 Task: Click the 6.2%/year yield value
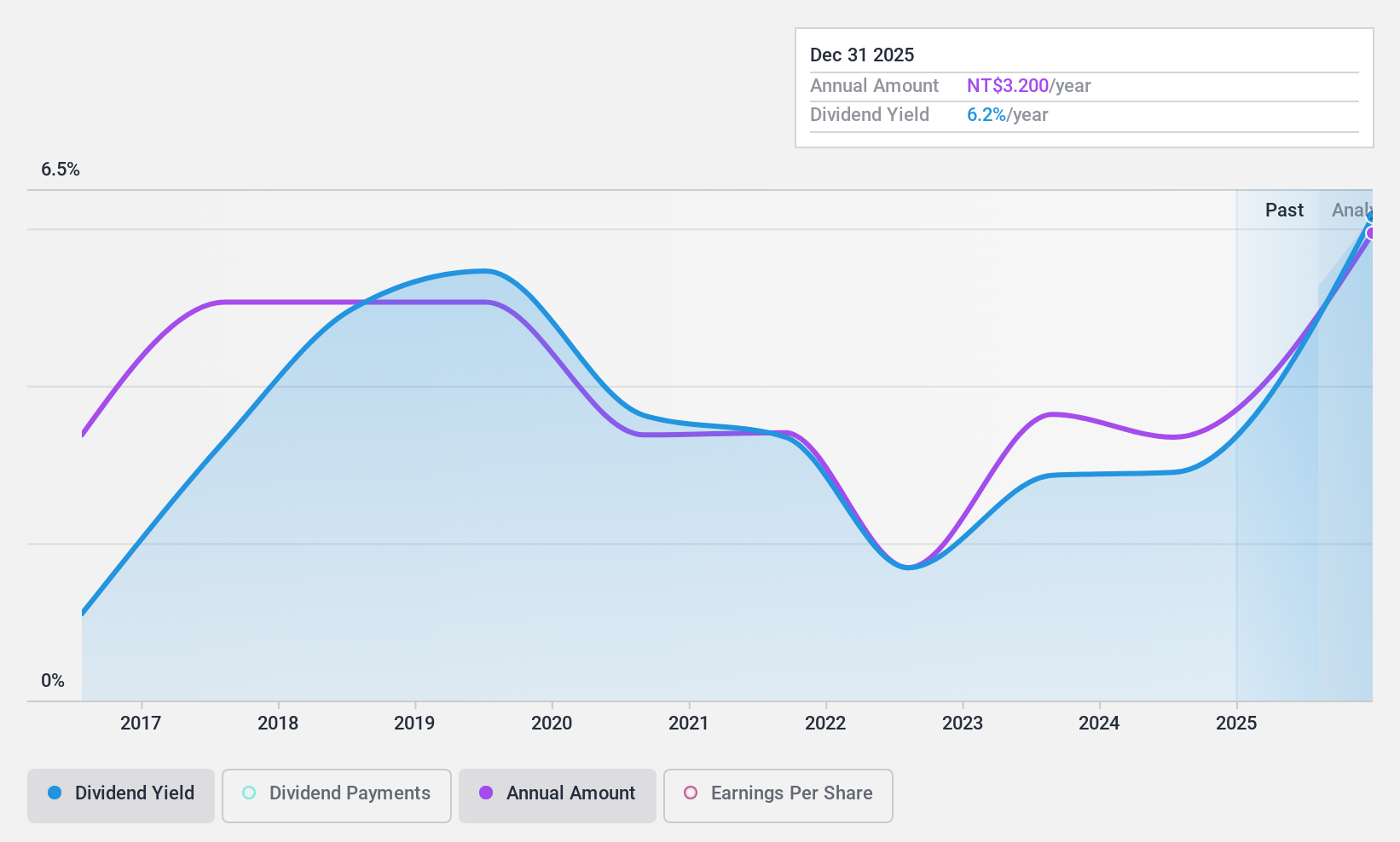(x=1008, y=115)
